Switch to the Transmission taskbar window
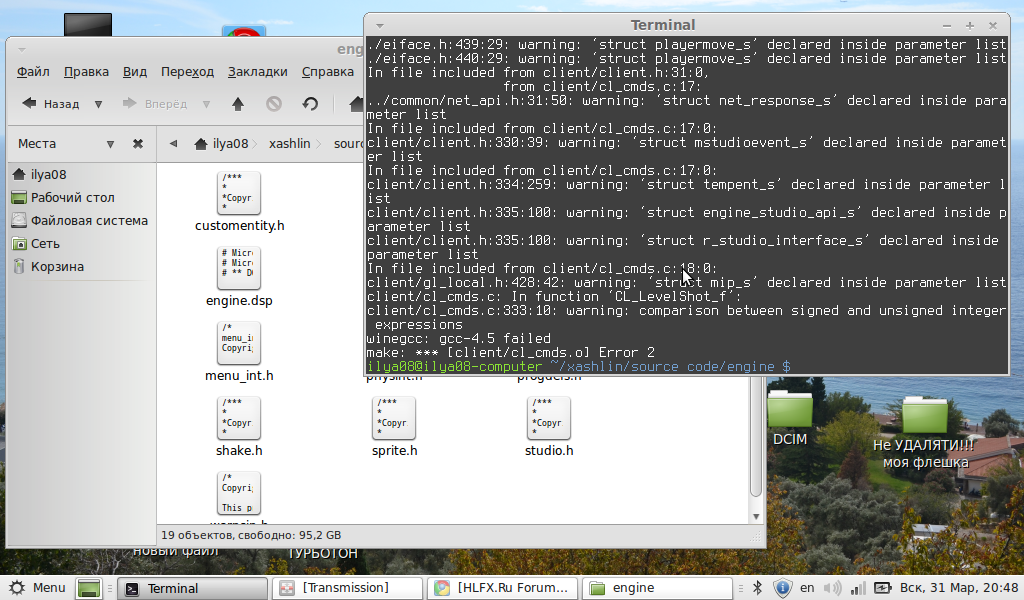This screenshot has width=1024, height=600. (346, 588)
